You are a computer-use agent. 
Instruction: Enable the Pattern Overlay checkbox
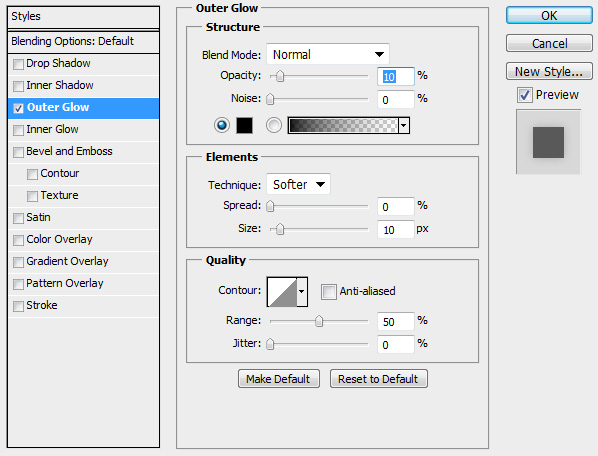coord(18,284)
